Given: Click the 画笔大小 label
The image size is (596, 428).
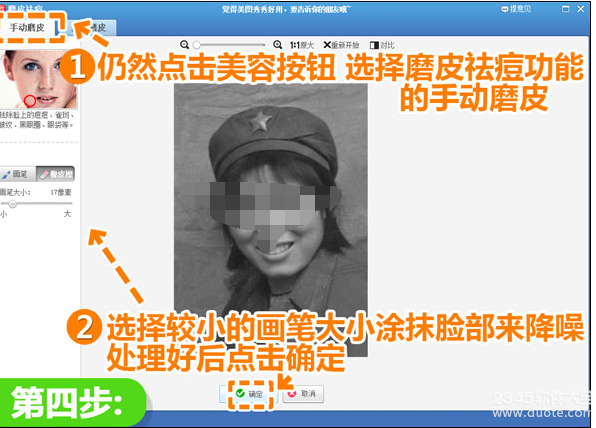Looking at the screenshot, I should [x=15, y=192].
